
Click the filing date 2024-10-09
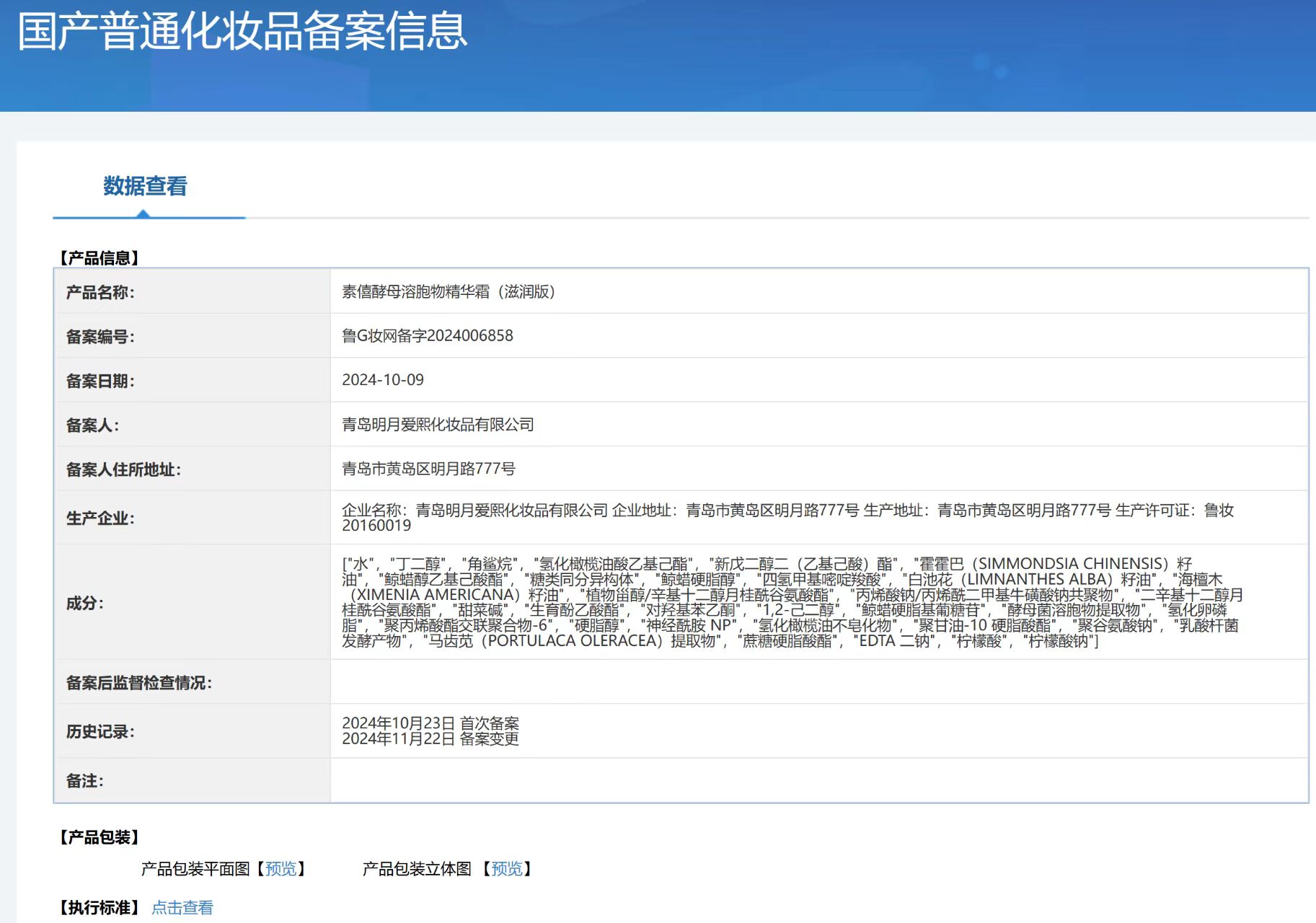point(382,380)
